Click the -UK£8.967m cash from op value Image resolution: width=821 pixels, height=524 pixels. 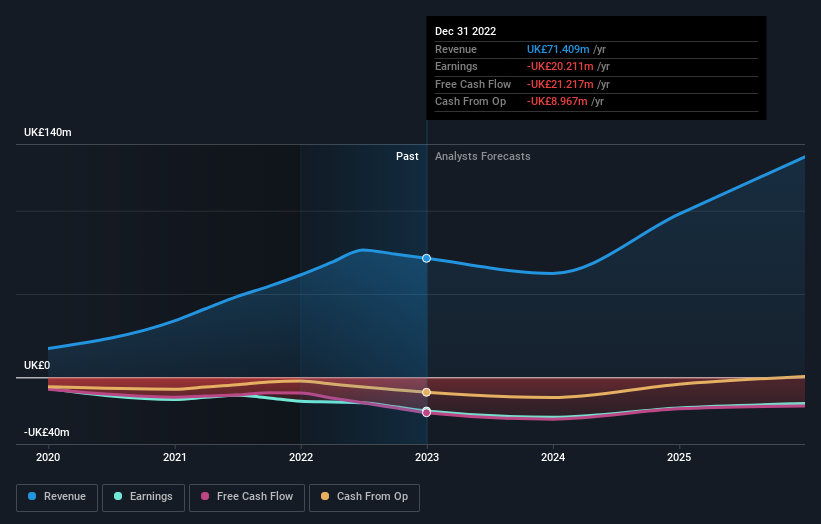(x=557, y=102)
